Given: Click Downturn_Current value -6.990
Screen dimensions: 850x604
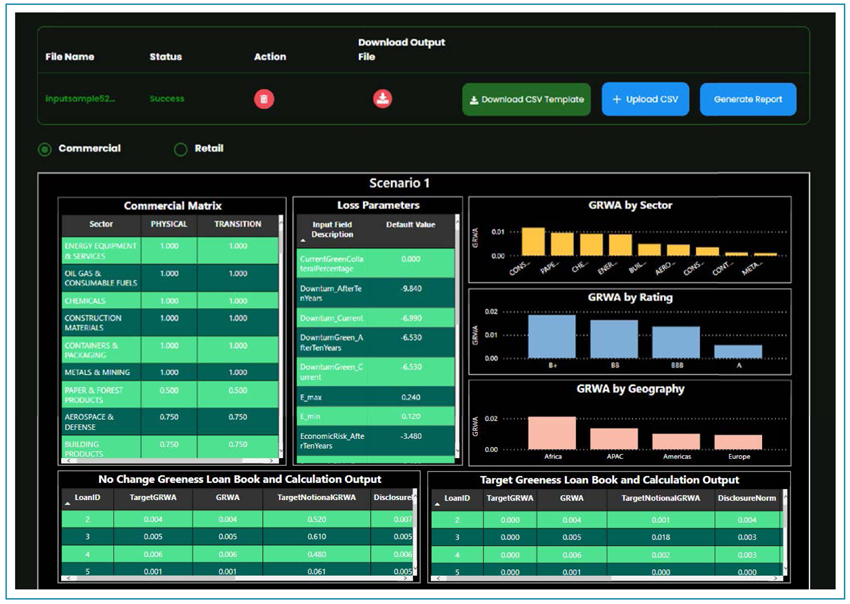Looking at the screenshot, I should click(x=411, y=318).
